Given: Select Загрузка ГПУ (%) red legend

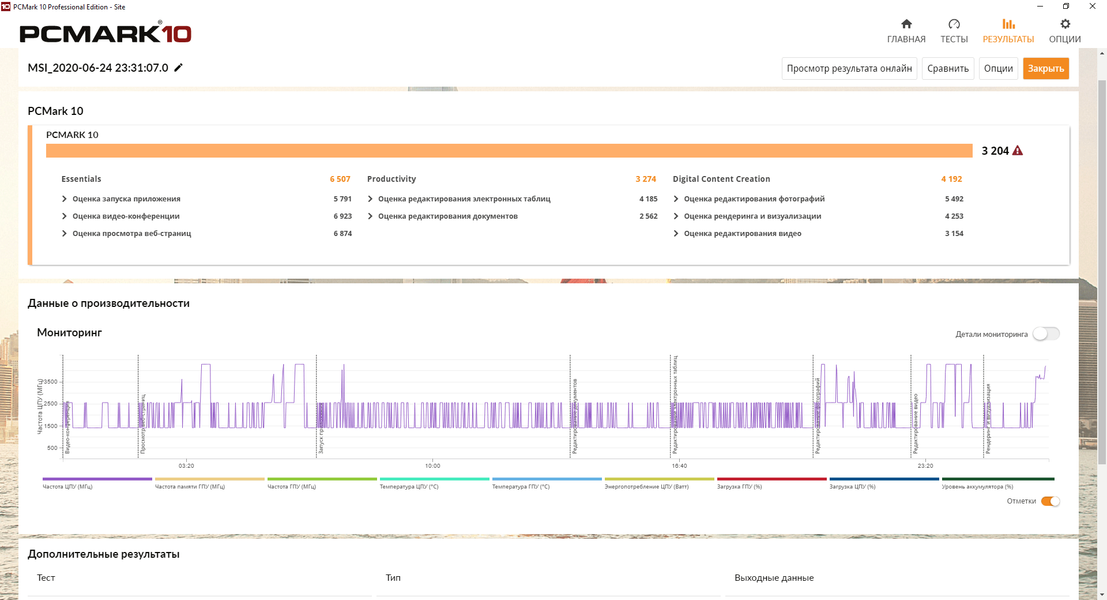Looking at the screenshot, I should pos(772,479).
